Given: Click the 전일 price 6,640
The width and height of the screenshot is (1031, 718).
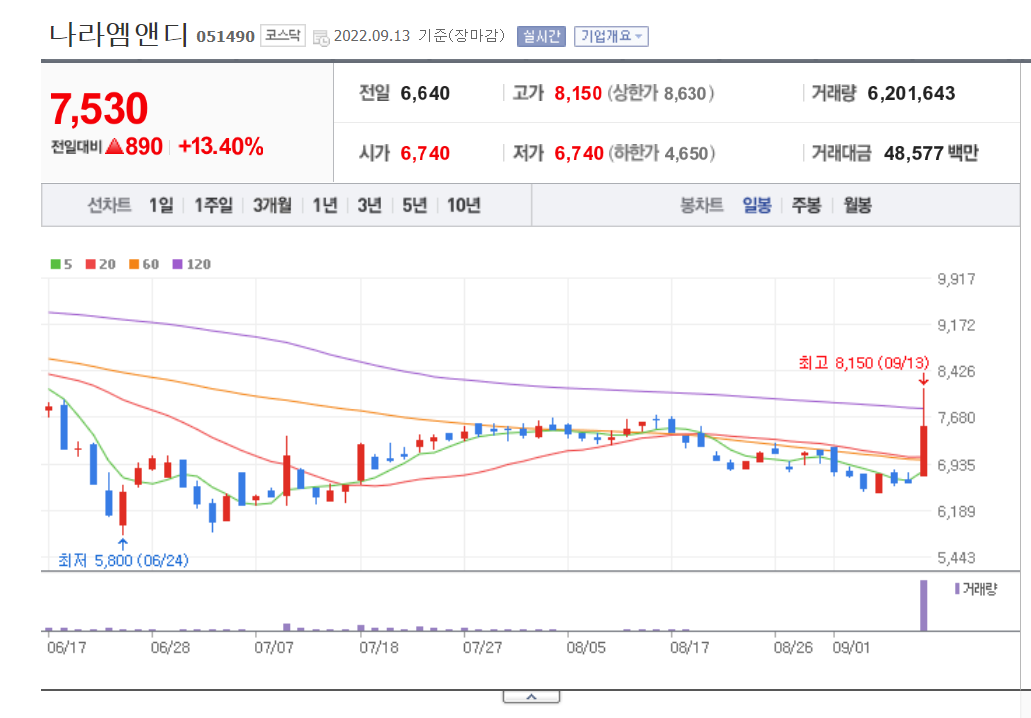Looking at the screenshot, I should coord(425,93).
